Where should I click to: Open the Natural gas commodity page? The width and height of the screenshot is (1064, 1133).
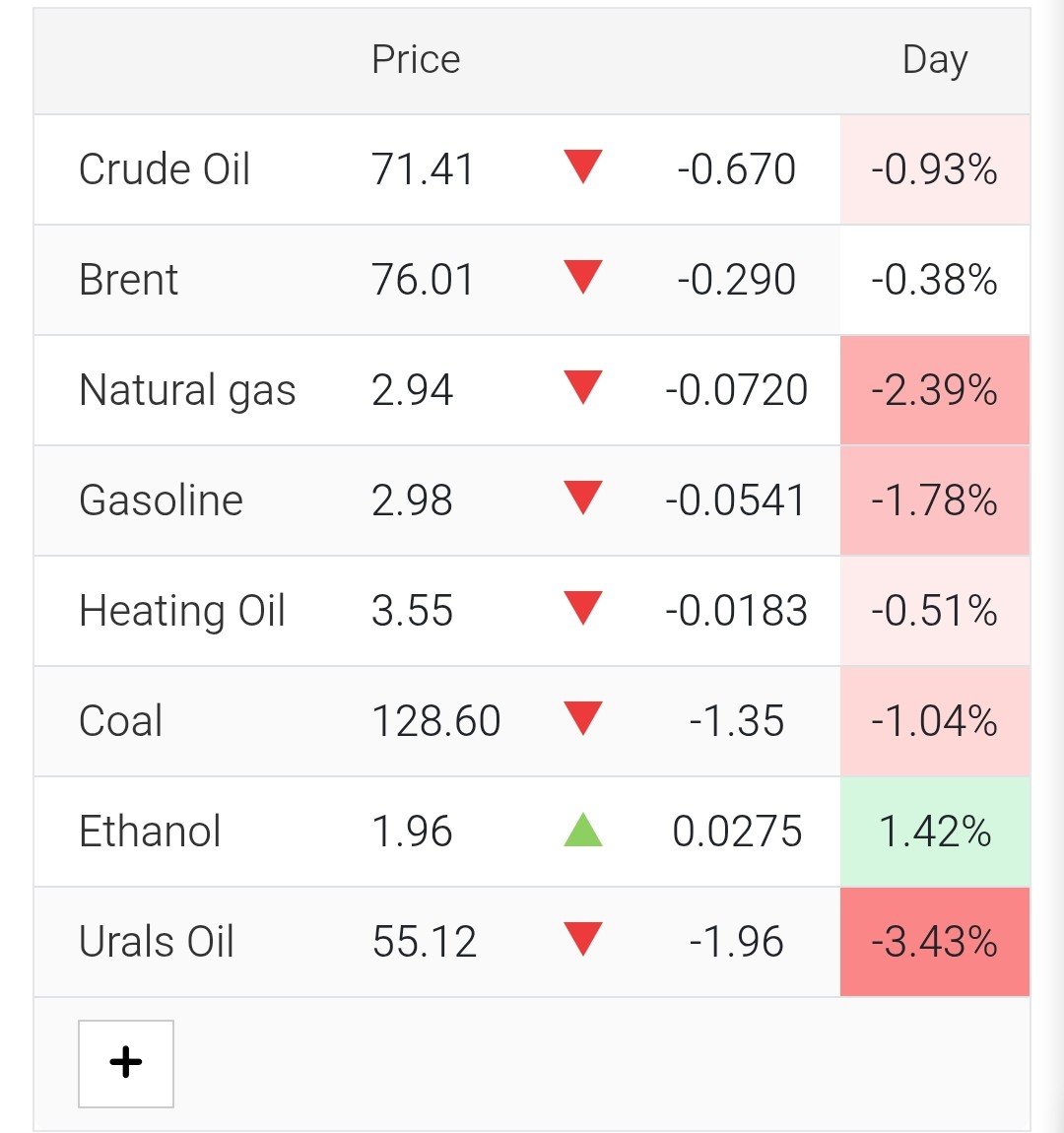[x=187, y=391]
